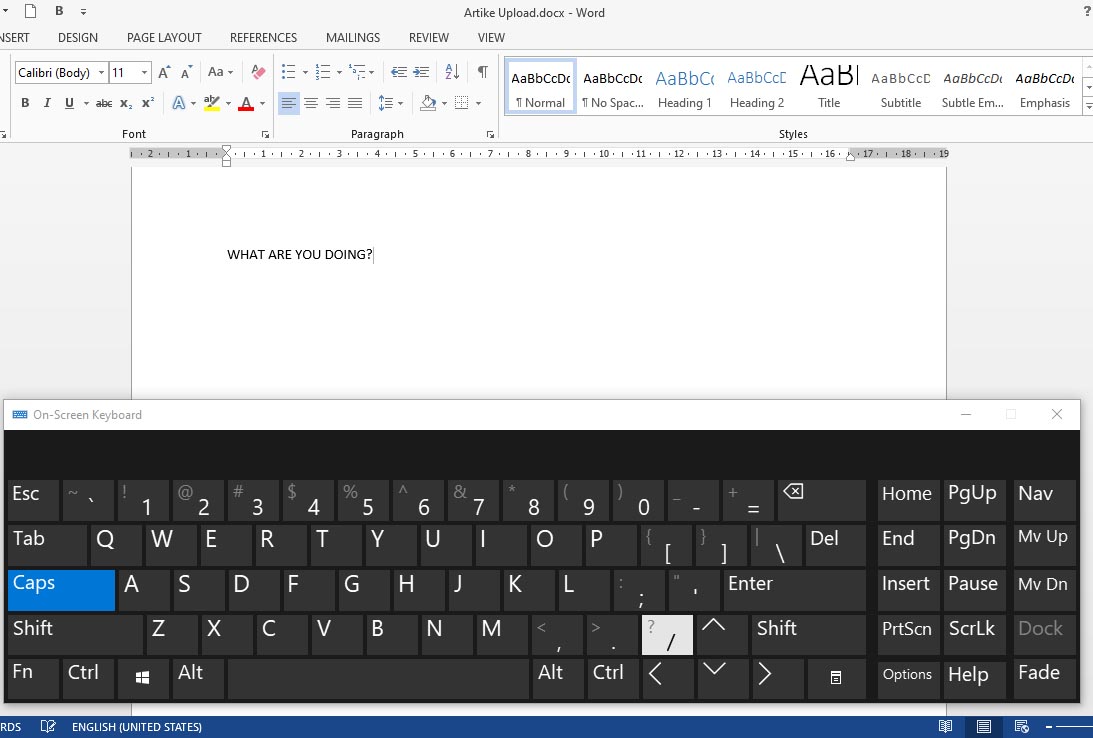Click the Sort A to Z icon

(452, 72)
